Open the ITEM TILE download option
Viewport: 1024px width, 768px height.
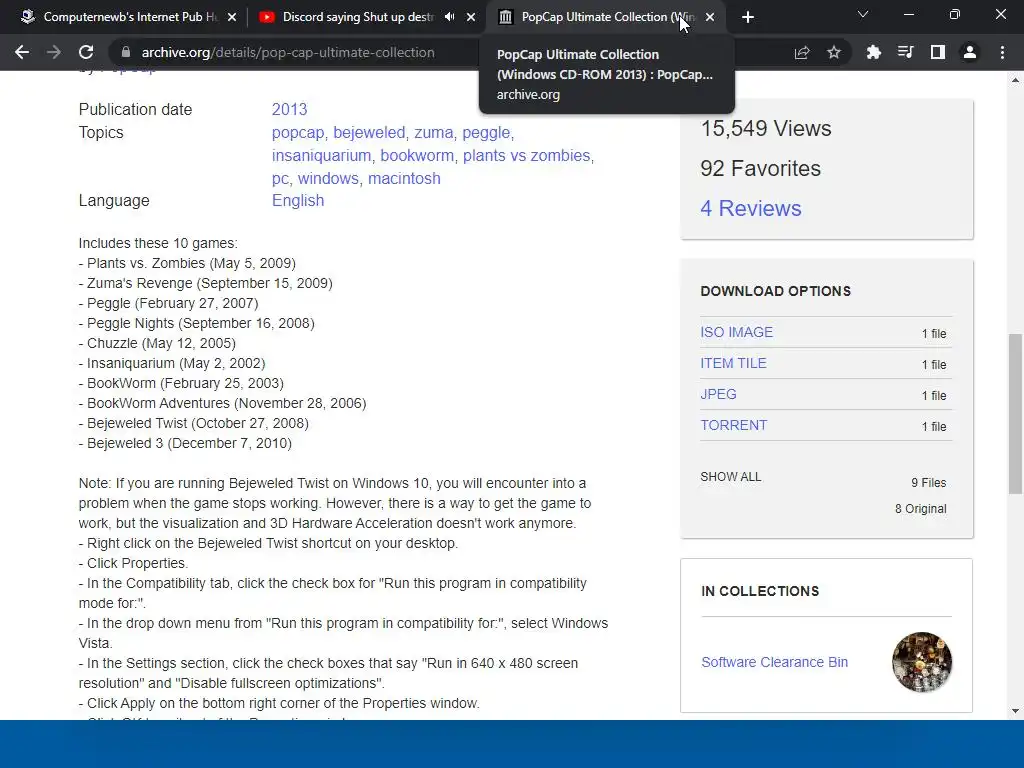(x=733, y=363)
